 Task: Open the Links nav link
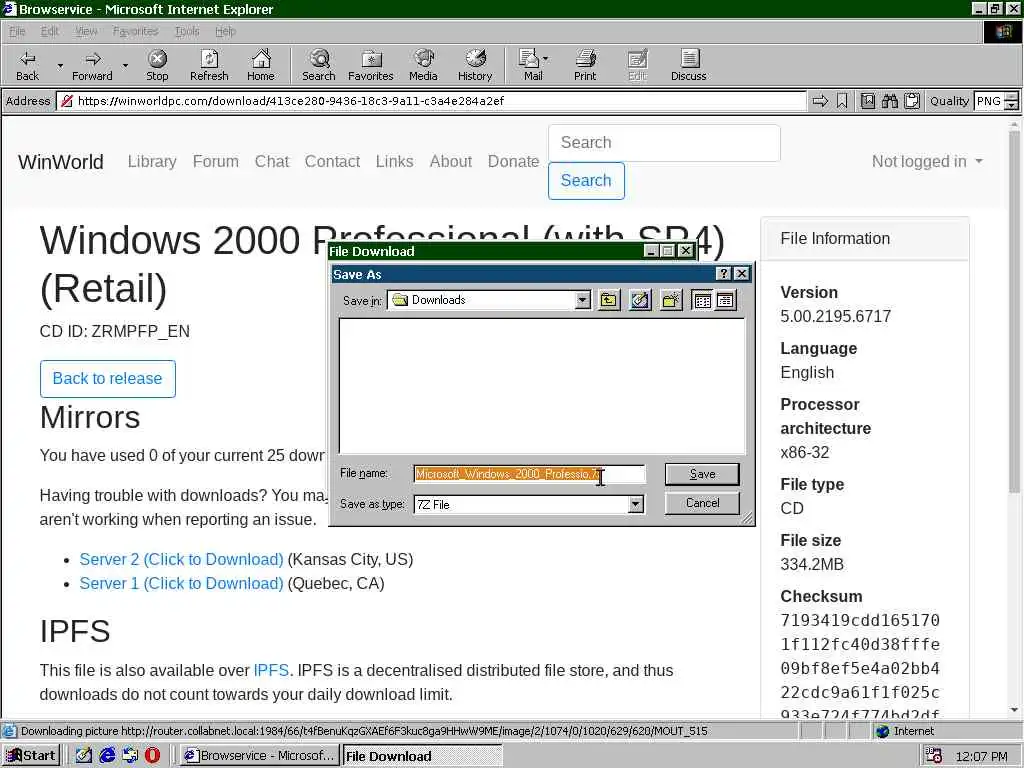pyautogui.click(x=394, y=161)
